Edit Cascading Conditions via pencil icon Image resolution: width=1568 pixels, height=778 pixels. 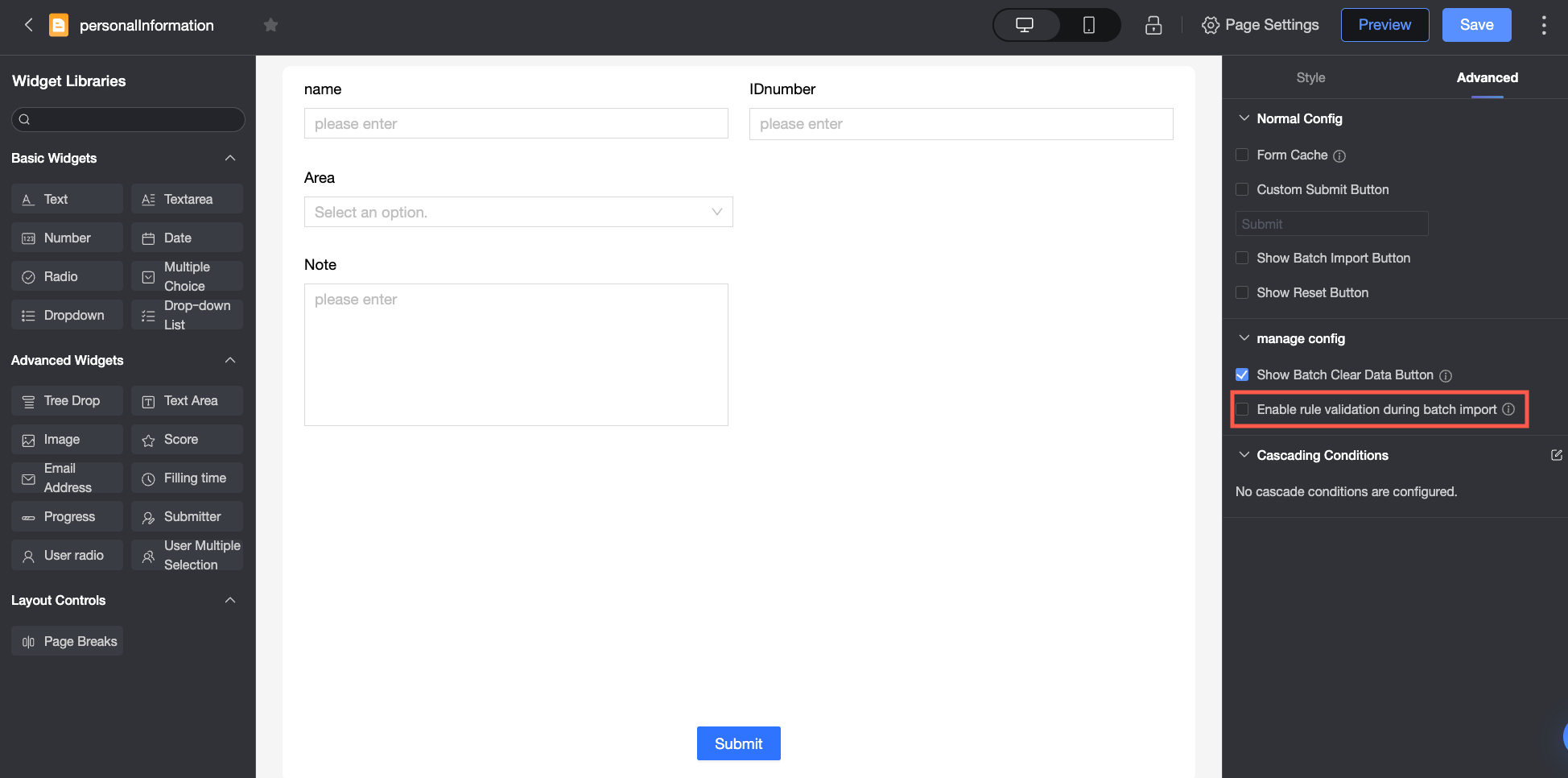pyautogui.click(x=1556, y=455)
